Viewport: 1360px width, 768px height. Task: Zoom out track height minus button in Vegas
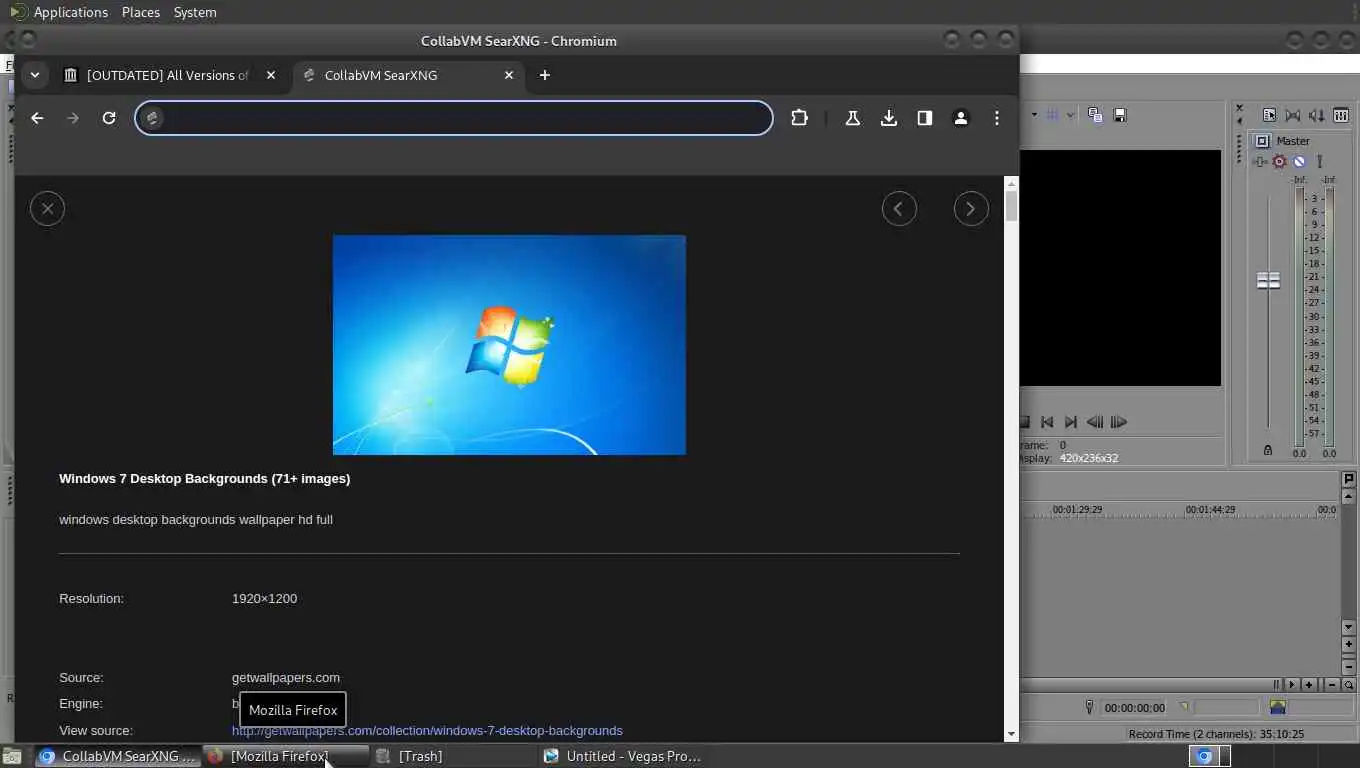tap(1348, 666)
